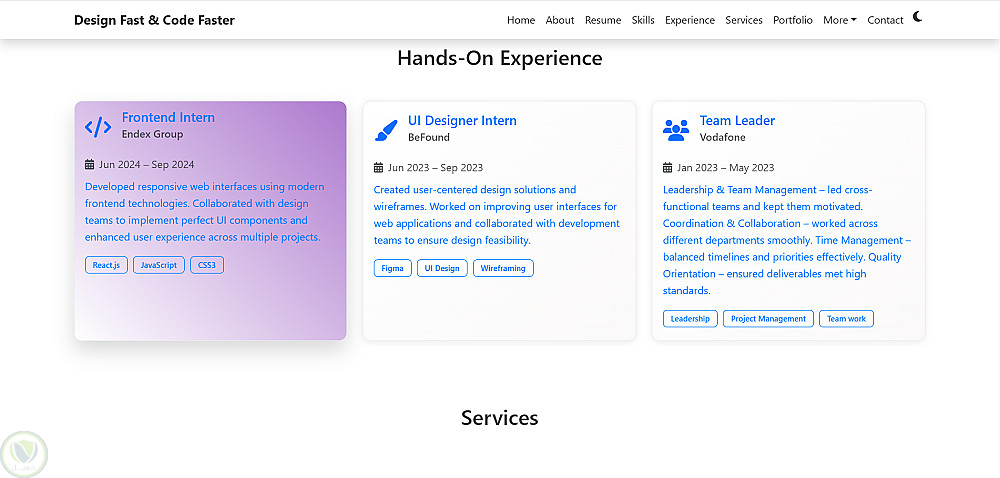Click the Team Leader description paragraph
Viewport: 1000px width, 478px height.
tap(788, 240)
